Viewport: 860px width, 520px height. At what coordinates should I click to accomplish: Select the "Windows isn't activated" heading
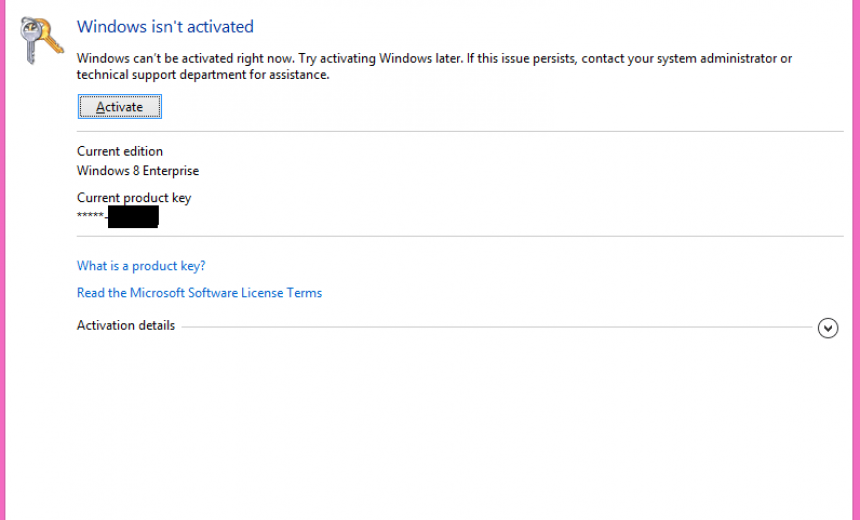165,26
